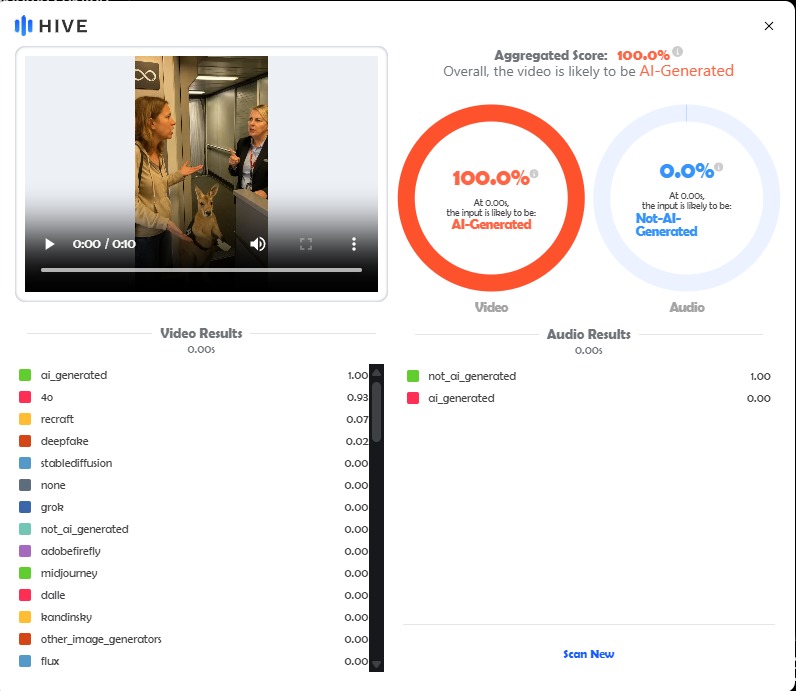Click info icon beside Aggregated Score
Screen dimensions: 796x691
pos(678,52)
